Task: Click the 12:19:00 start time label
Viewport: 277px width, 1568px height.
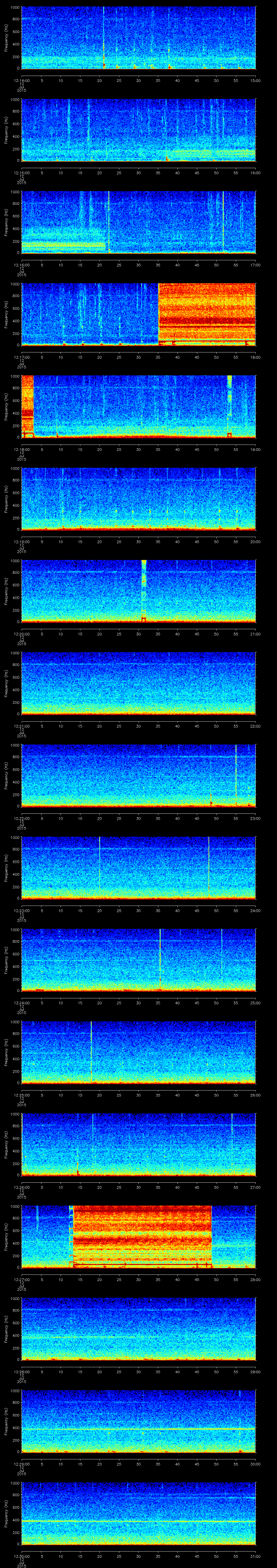Action: pos(21,542)
